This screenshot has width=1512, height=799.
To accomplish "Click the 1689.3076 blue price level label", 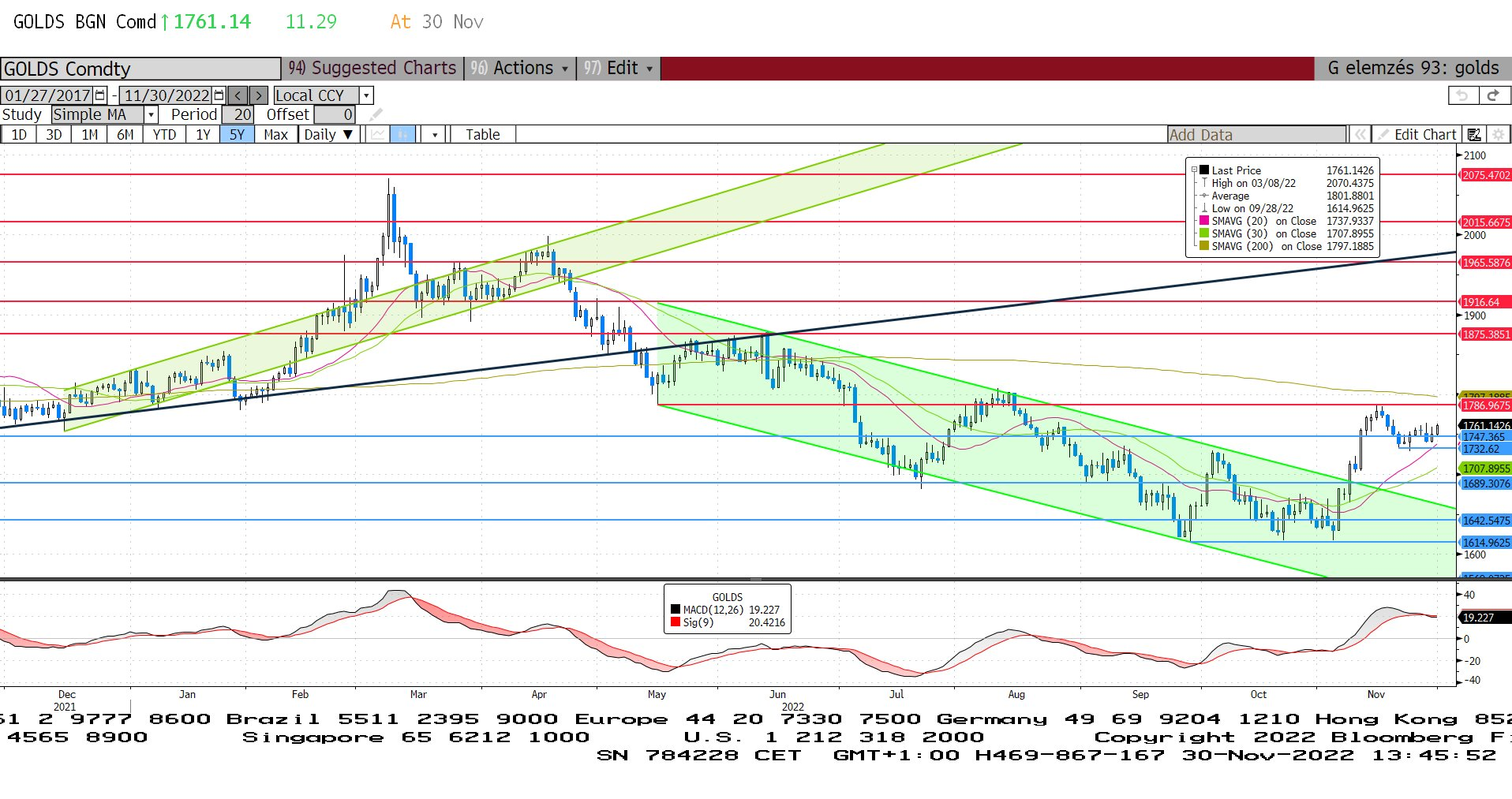I will 1485,484.
